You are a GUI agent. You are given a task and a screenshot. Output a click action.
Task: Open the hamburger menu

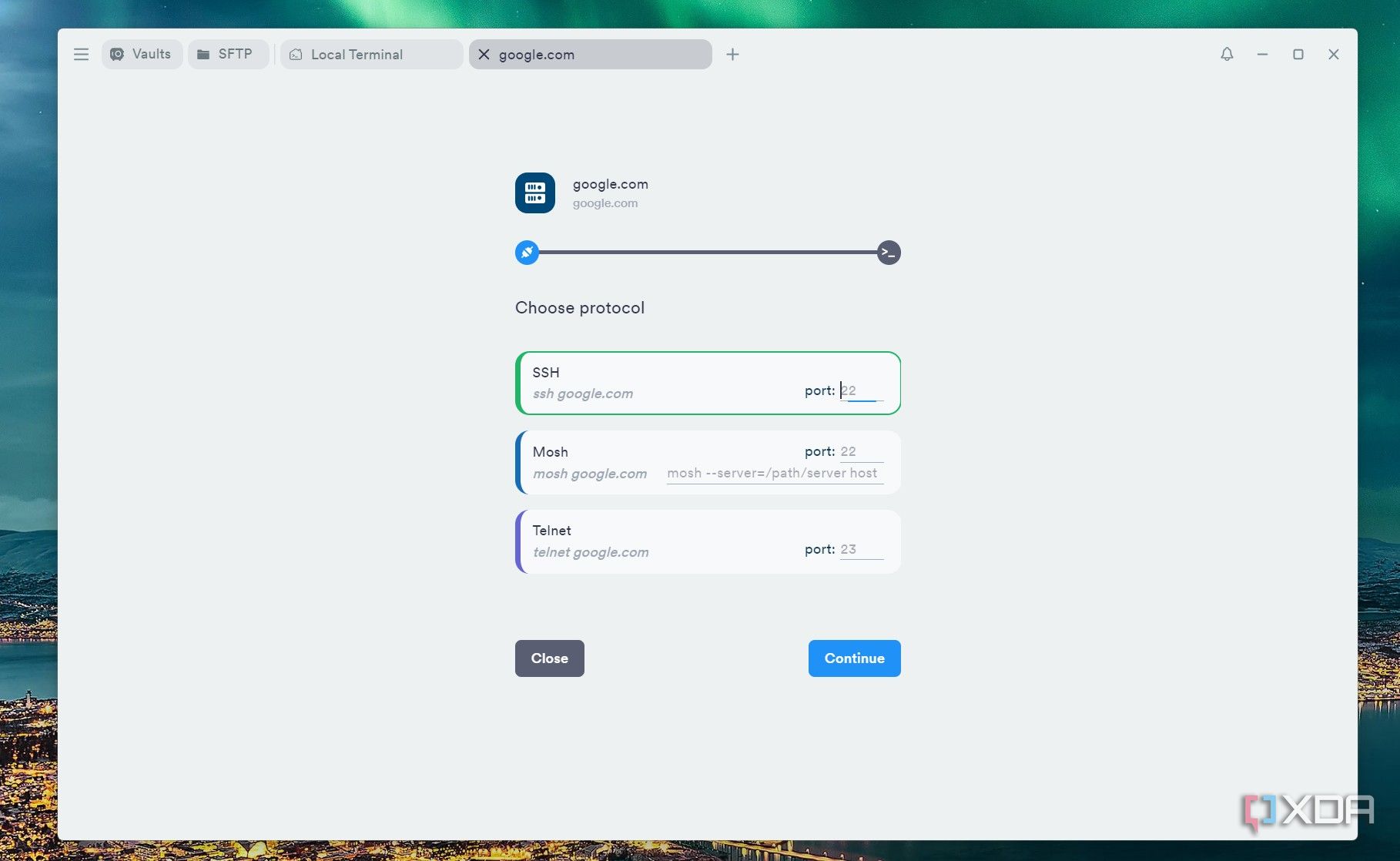81,55
